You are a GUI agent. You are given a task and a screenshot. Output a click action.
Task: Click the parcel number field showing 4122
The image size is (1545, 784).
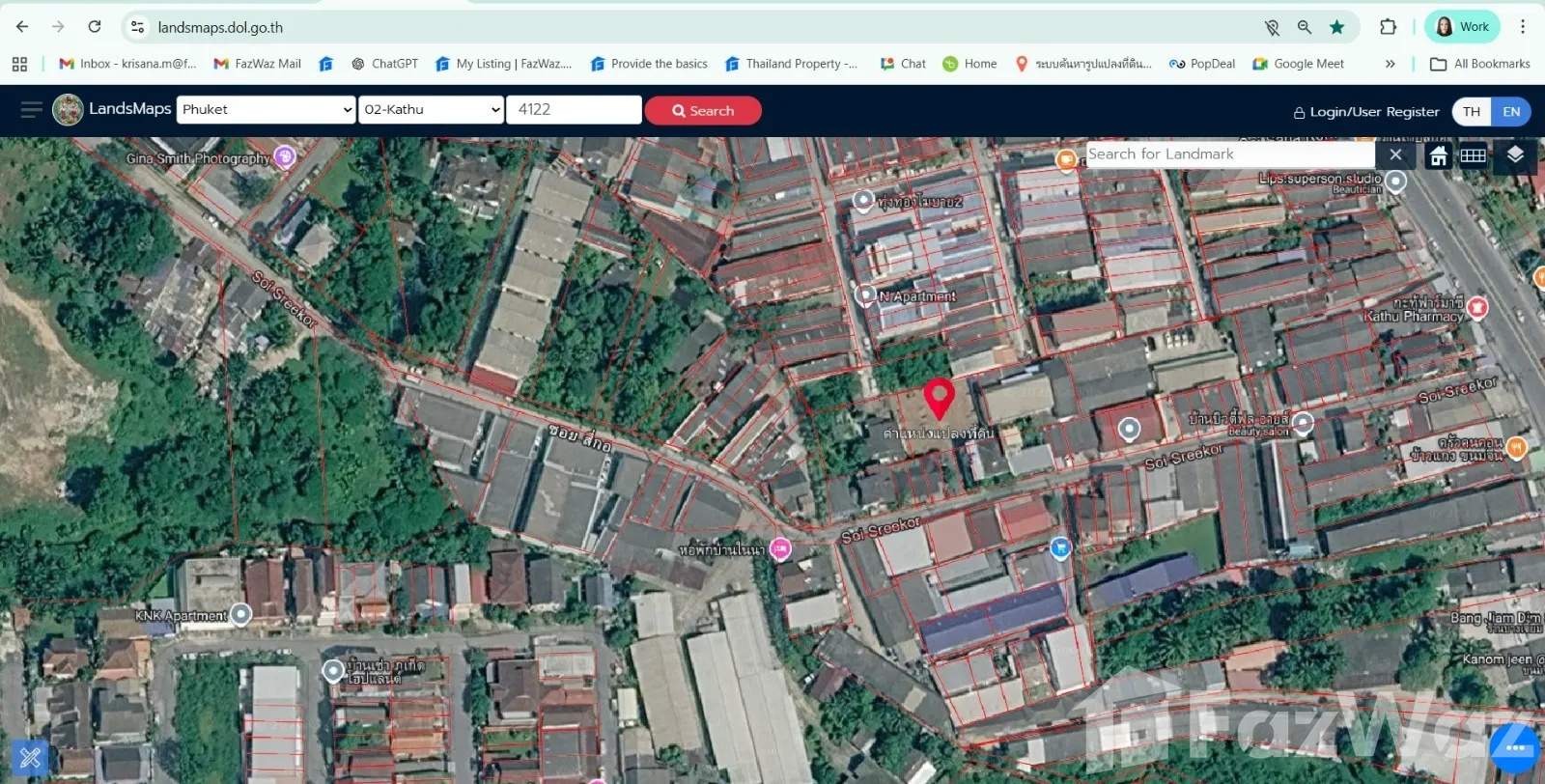point(574,110)
